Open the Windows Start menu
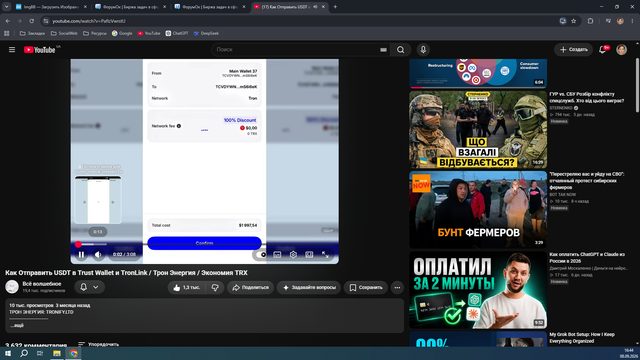This screenshot has width=640, height=360. (x=8, y=353)
